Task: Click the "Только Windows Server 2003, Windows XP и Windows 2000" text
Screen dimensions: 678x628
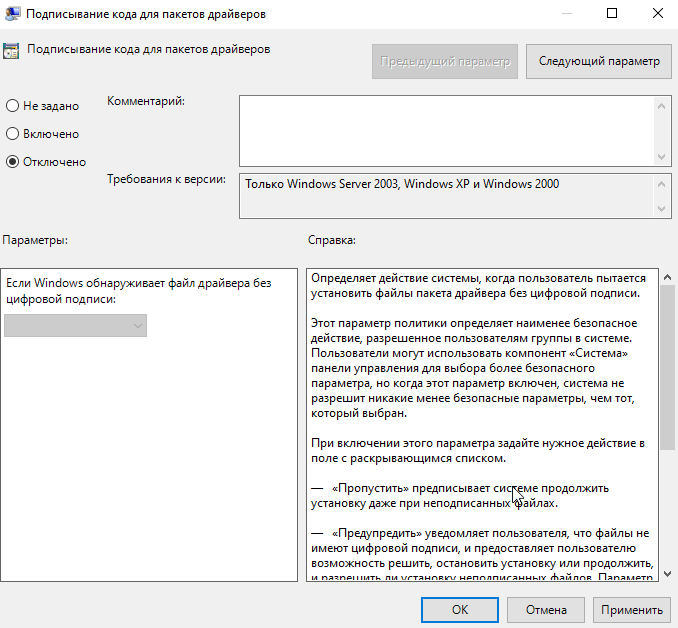Action: 402,184
